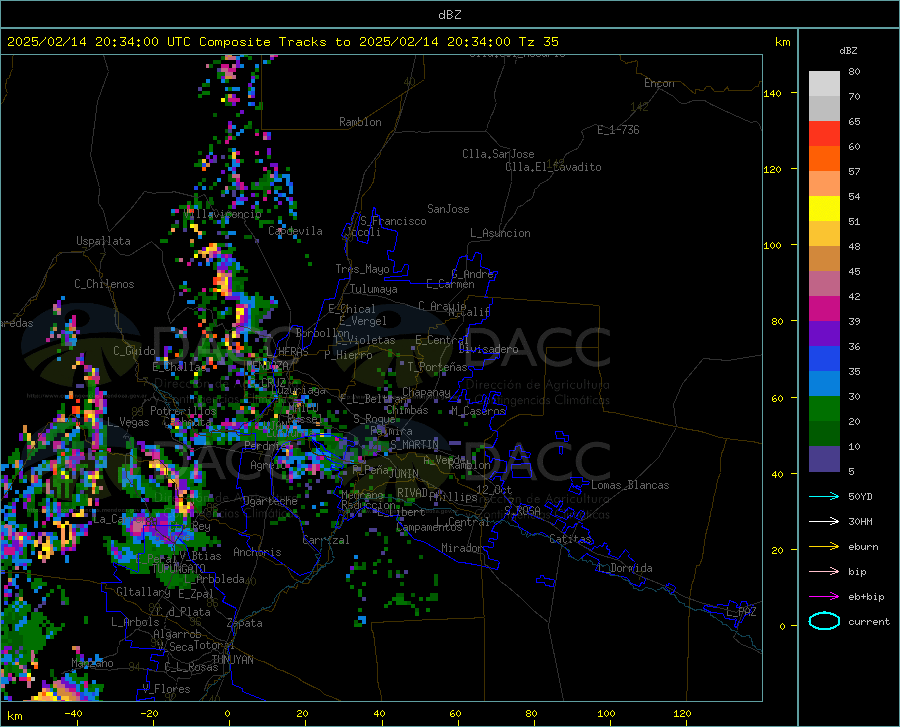This screenshot has width=900, height=727.
Task: Click the Manzano label
Action: 92,663
